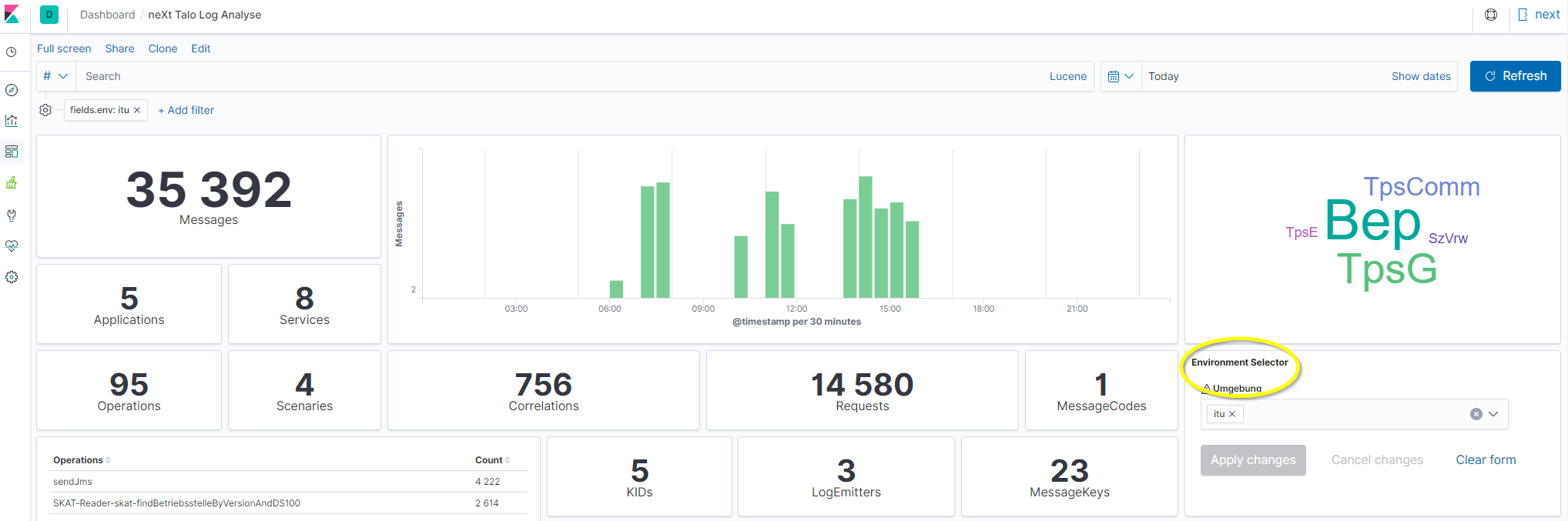This screenshot has width=1568, height=521.
Task: Expand the Umgebung dropdown chevron
Action: [1493, 414]
